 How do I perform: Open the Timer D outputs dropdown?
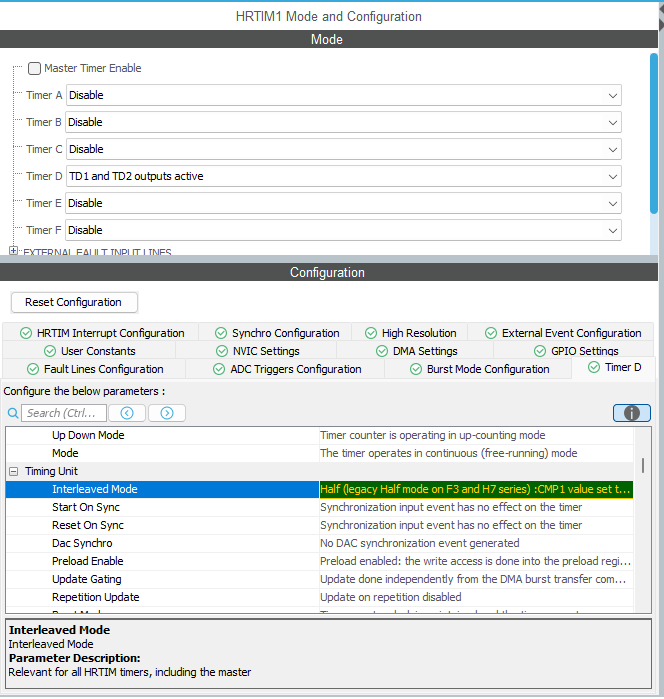344,176
